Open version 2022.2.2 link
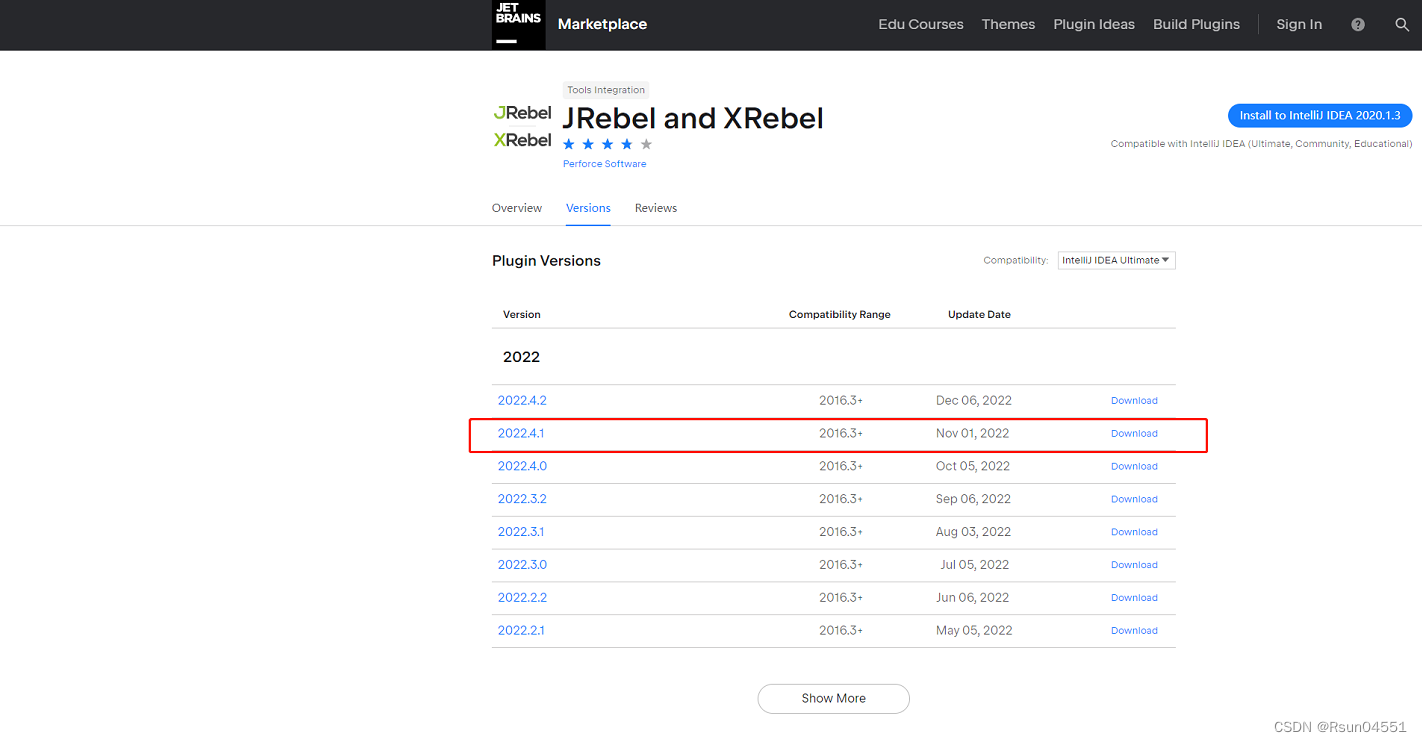This screenshot has height=742, width=1422. point(522,598)
